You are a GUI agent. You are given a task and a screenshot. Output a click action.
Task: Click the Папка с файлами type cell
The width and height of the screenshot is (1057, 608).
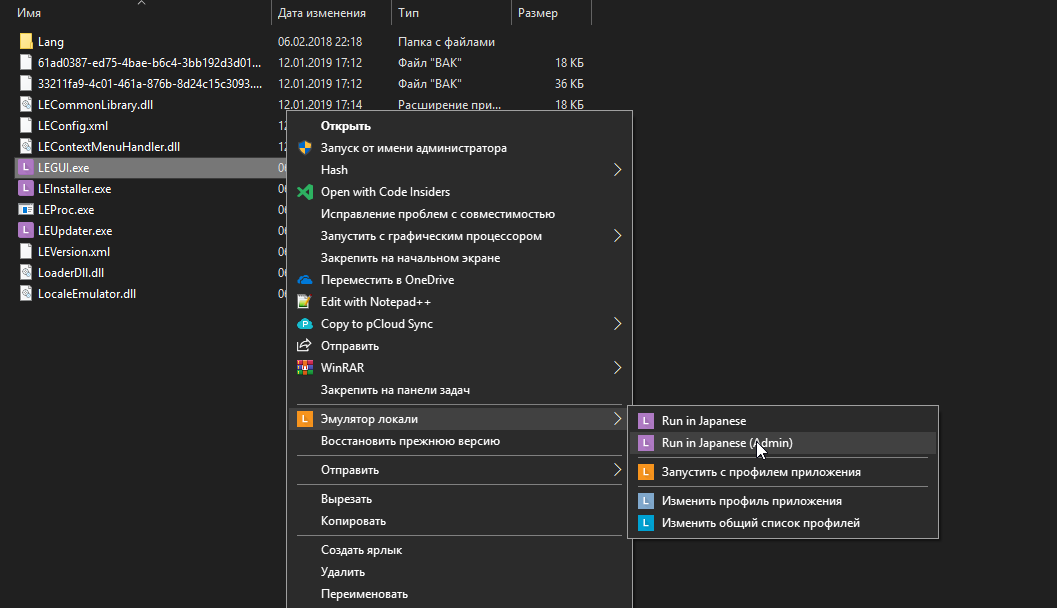446,42
